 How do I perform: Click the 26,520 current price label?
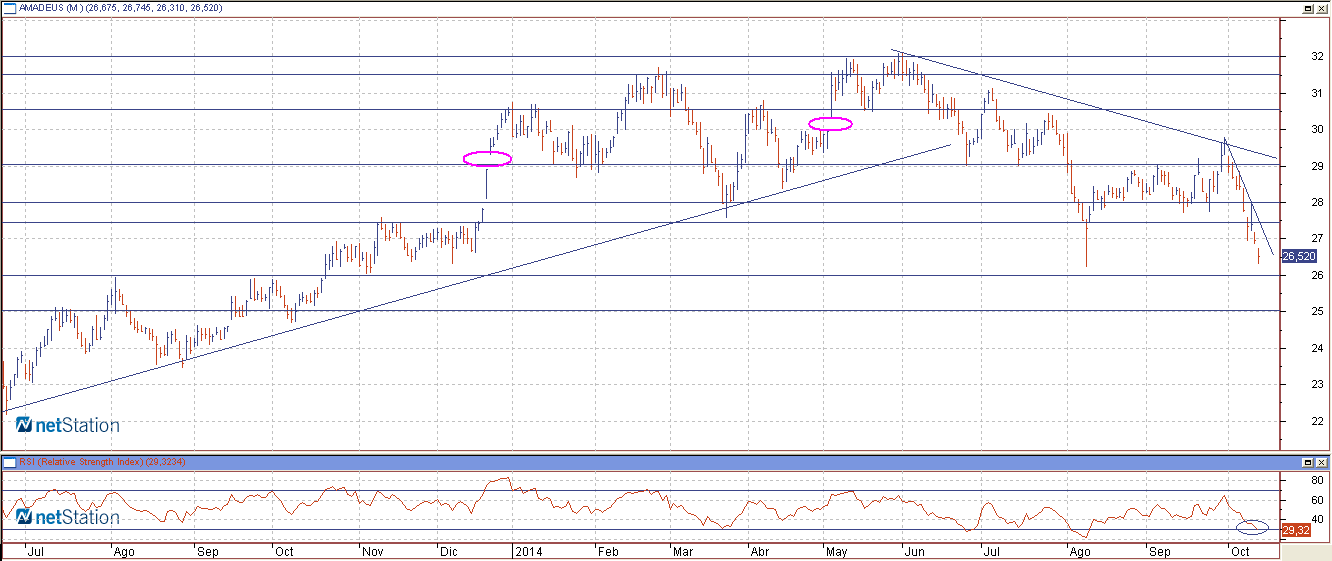tap(1298, 256)
